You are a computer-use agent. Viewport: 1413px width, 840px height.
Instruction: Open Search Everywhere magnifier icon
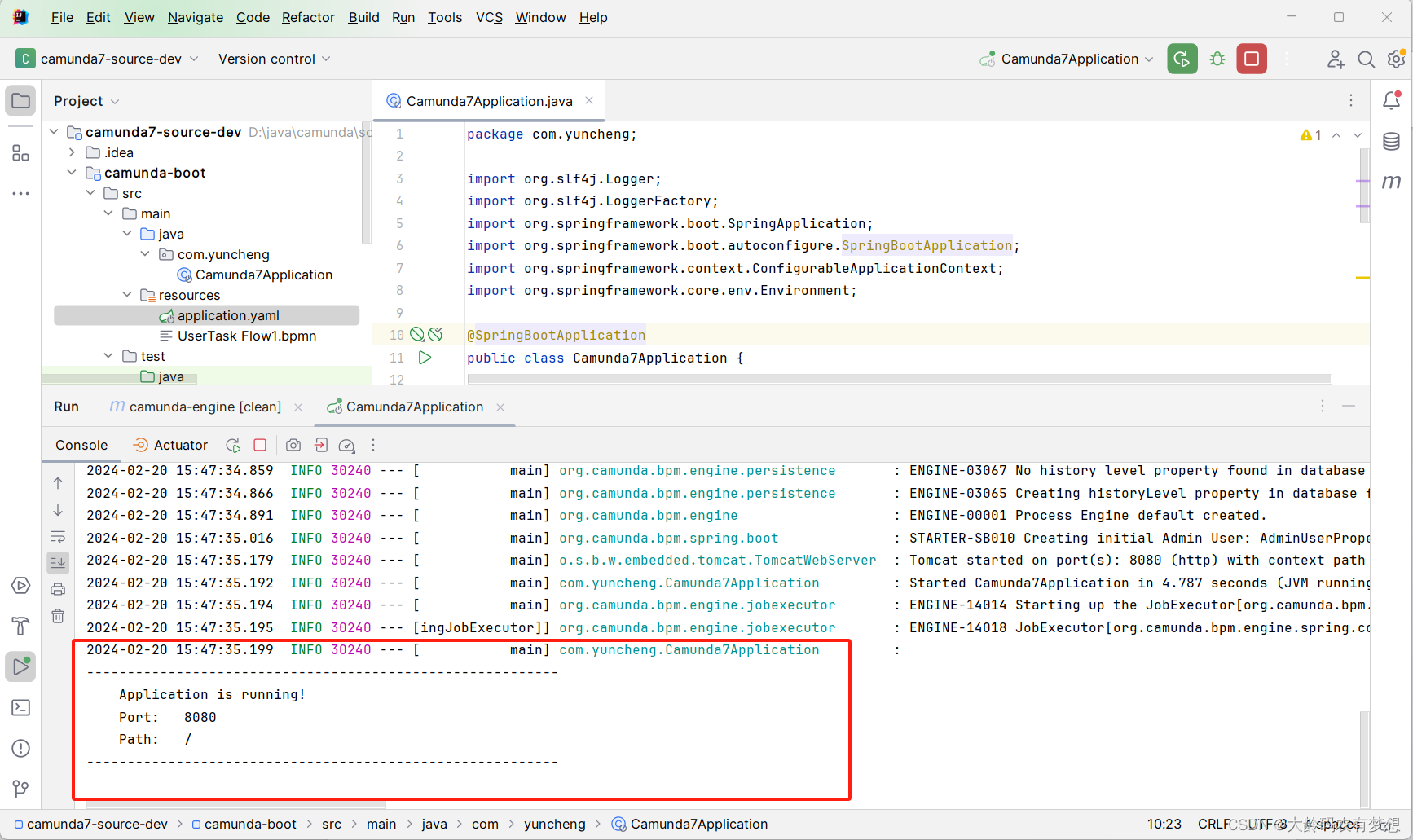[1367, 59]
